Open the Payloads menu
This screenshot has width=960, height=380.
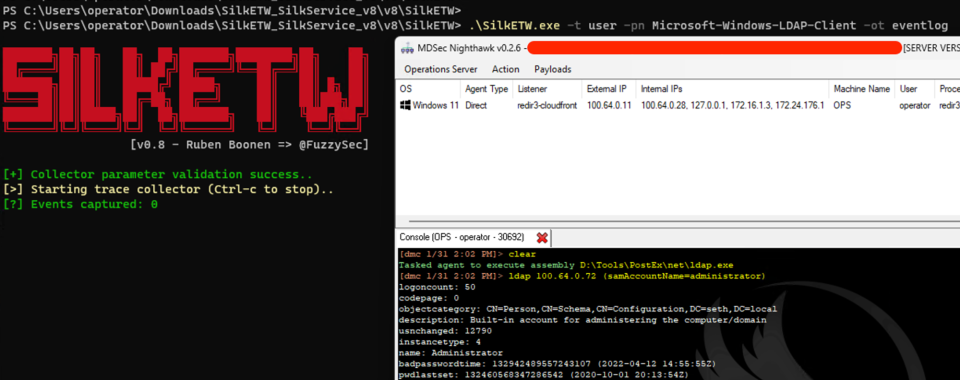point(552,69)
